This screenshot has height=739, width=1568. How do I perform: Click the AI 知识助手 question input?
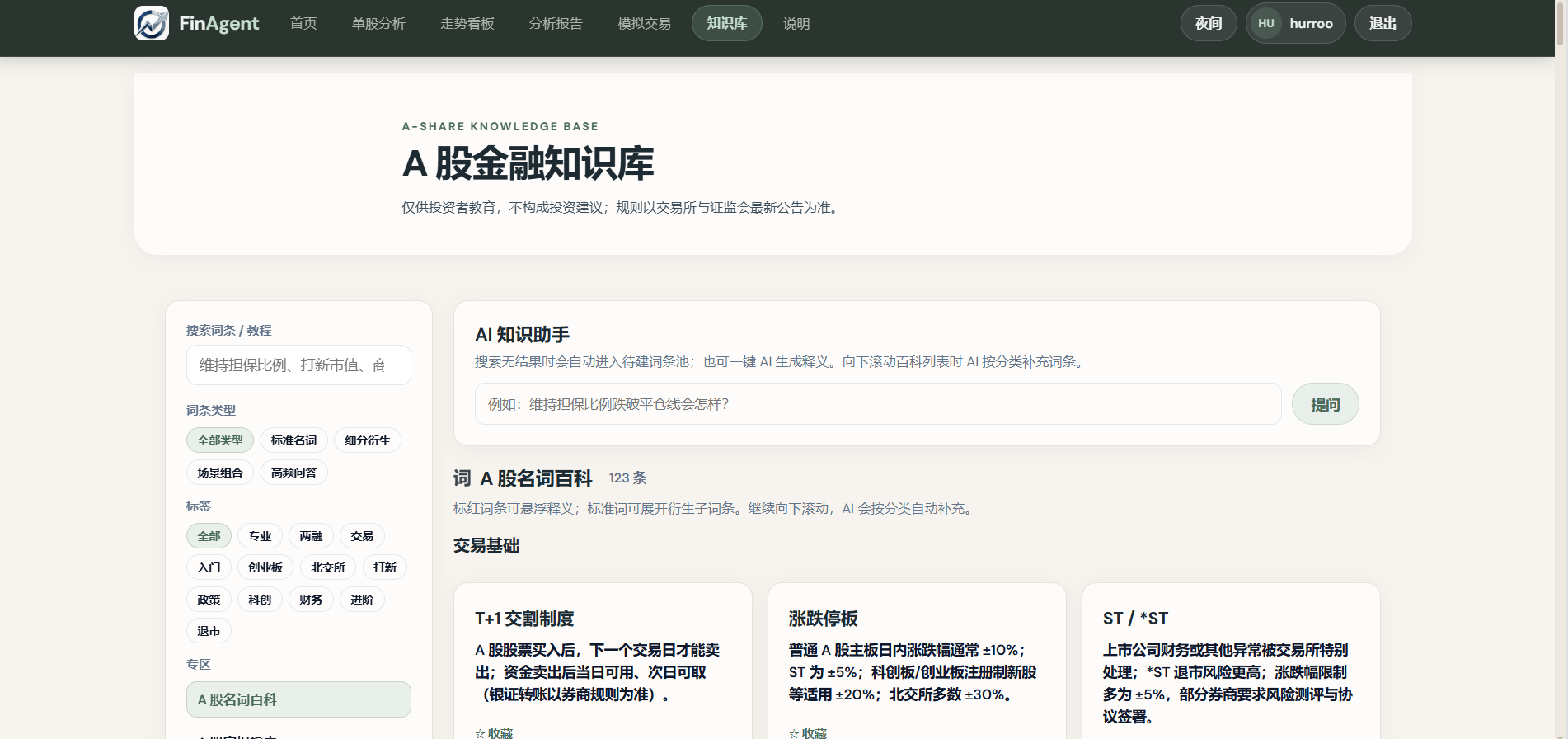click(x=878, y=404)
